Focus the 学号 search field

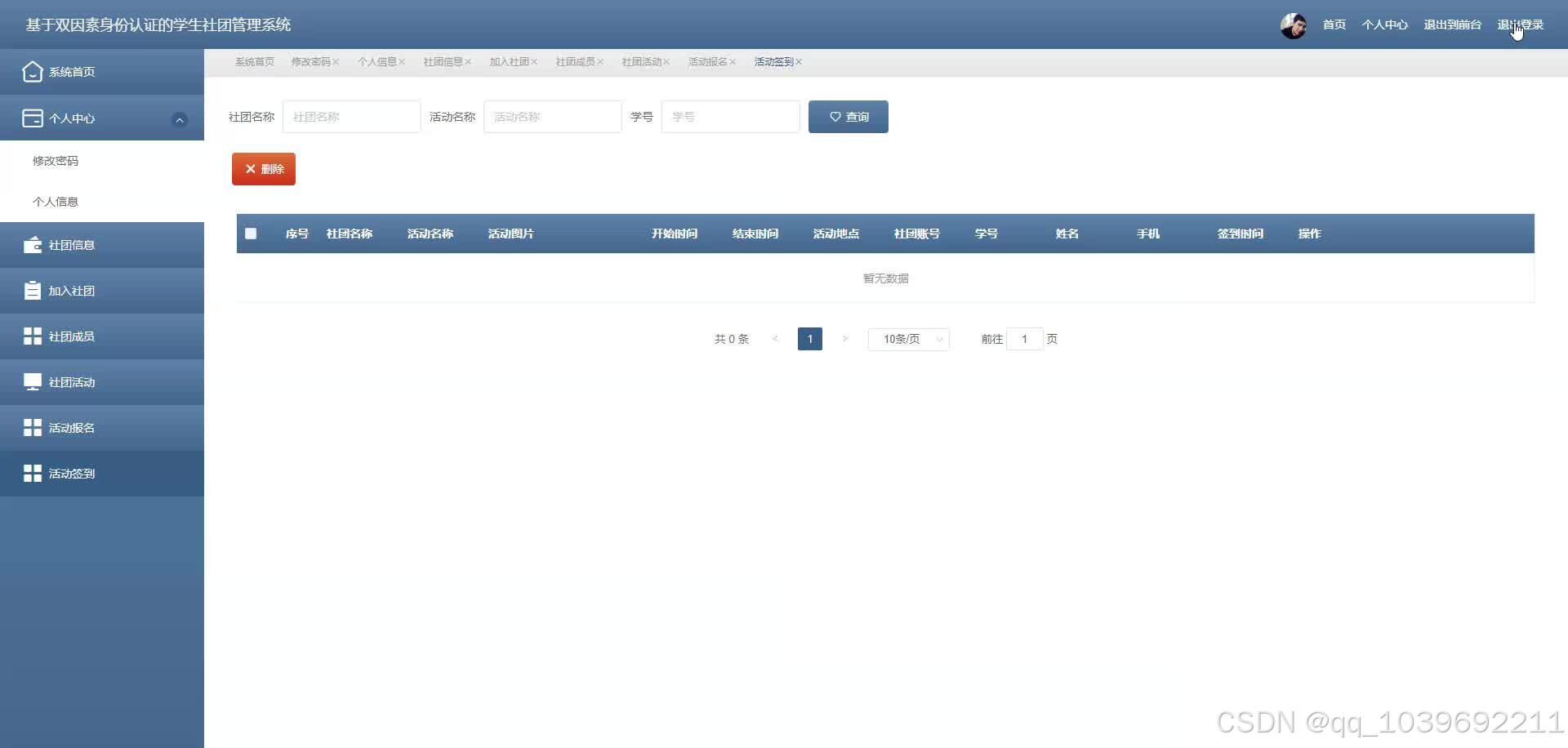[x=731, y=117]
